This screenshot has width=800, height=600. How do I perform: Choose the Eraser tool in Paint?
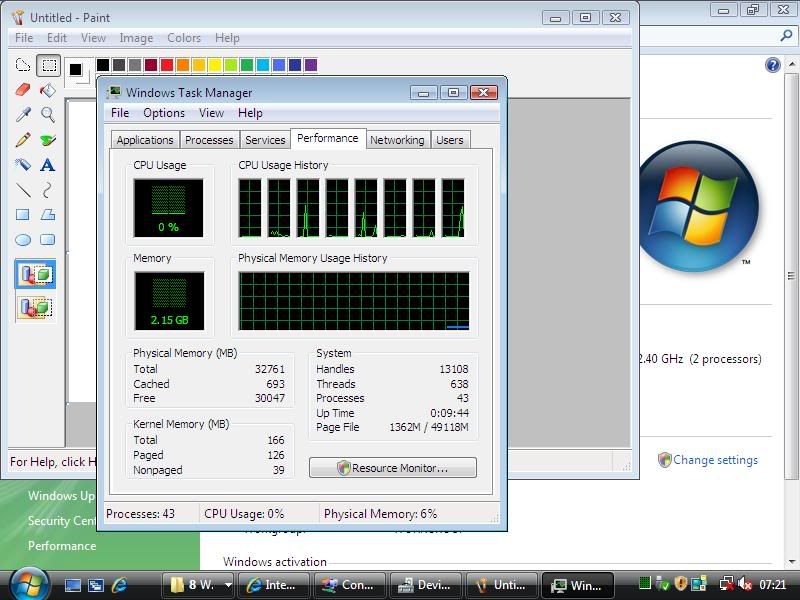pyautogui.click(x=23, y=90)
